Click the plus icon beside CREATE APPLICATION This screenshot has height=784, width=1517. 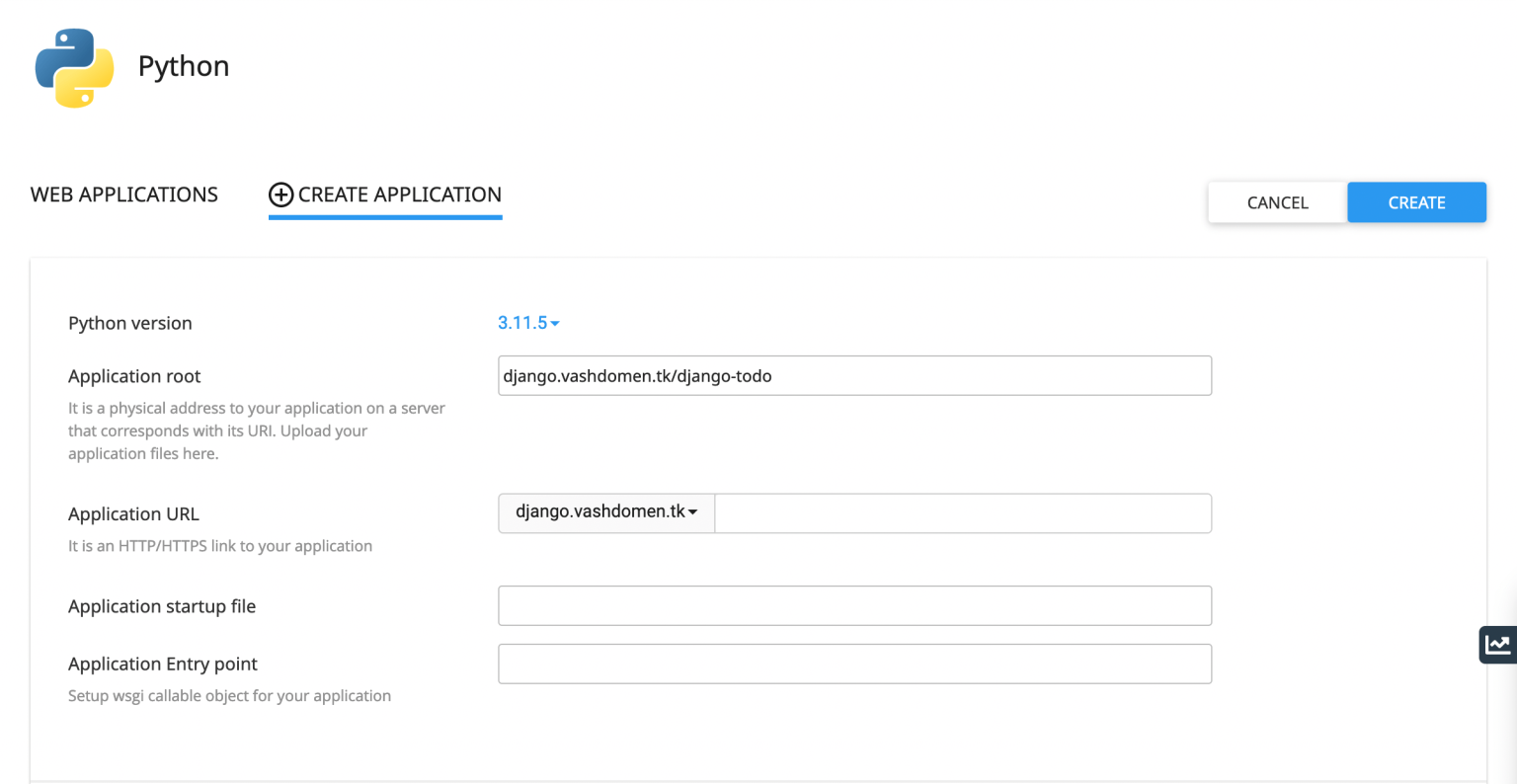[x=280, y=195]
